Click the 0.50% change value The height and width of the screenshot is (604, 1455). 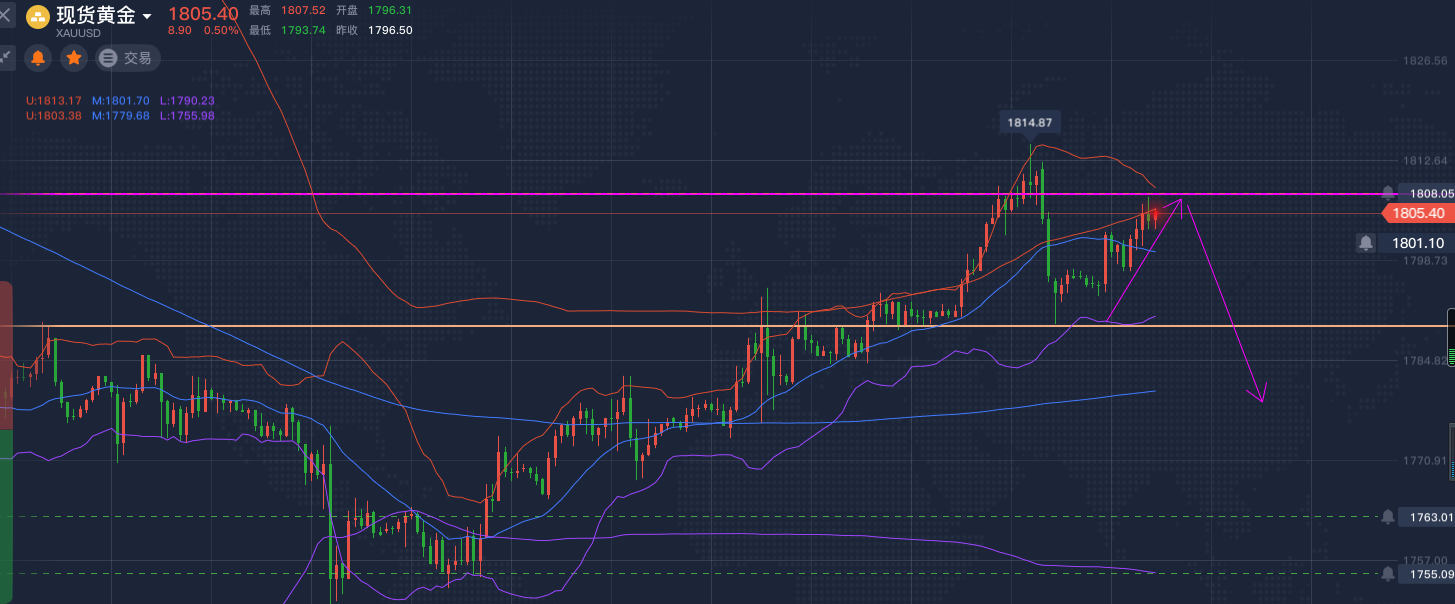coord(221,31)
